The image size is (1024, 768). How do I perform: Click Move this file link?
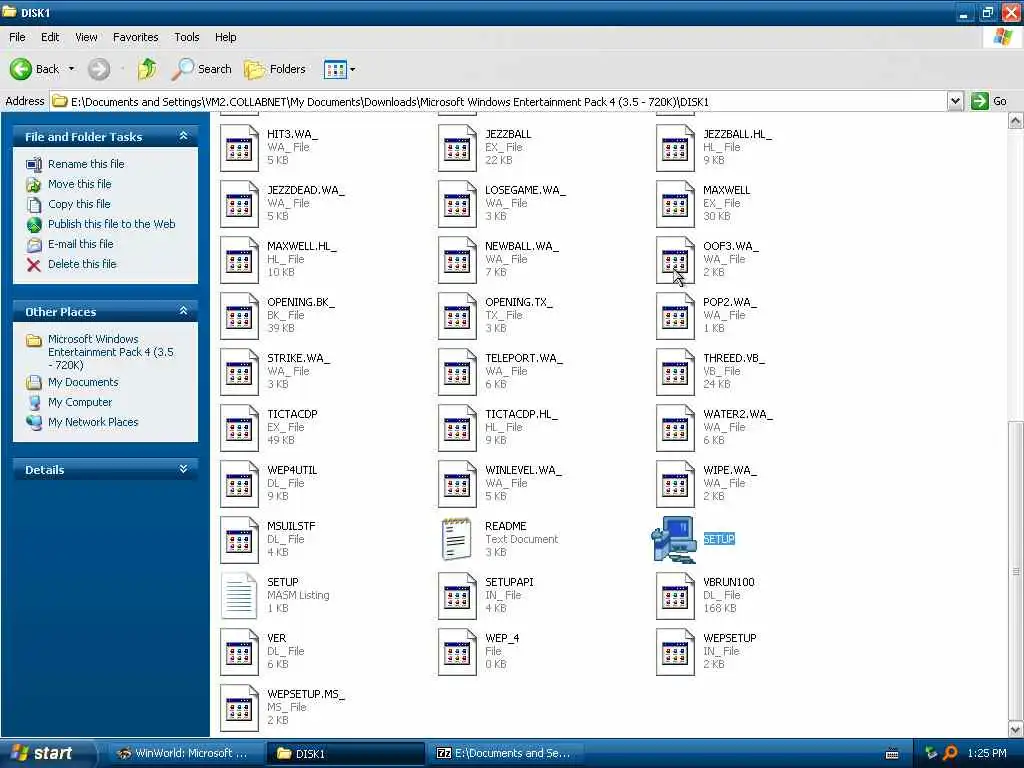click(80, 184)
